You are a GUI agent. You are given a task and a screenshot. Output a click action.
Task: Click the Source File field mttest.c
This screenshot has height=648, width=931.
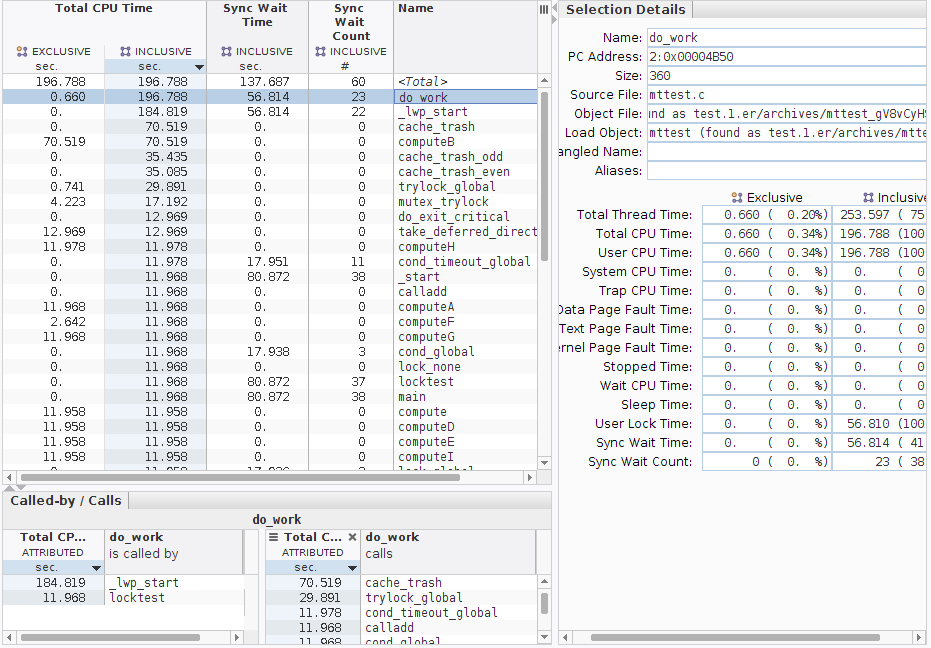point(787,95)
